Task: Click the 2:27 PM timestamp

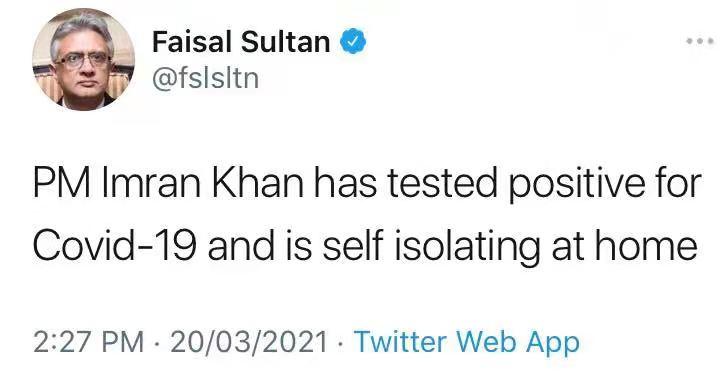Action: (x=88, y=343)
